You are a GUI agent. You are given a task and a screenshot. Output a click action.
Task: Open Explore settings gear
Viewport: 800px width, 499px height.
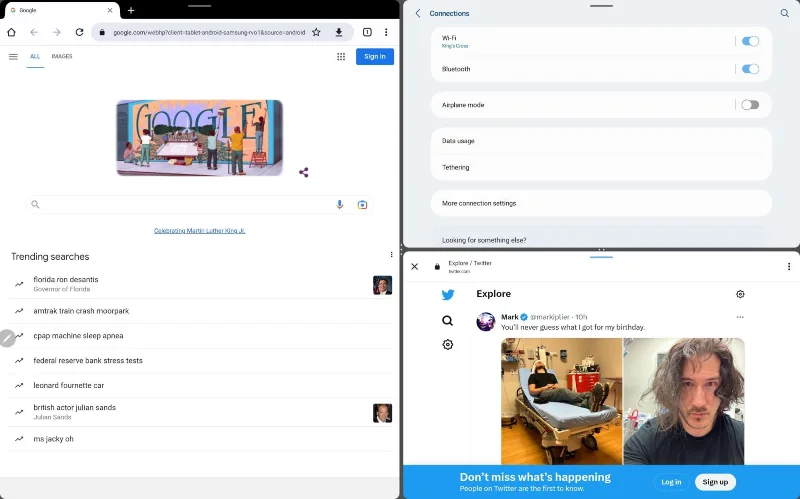tap(740, 294)
